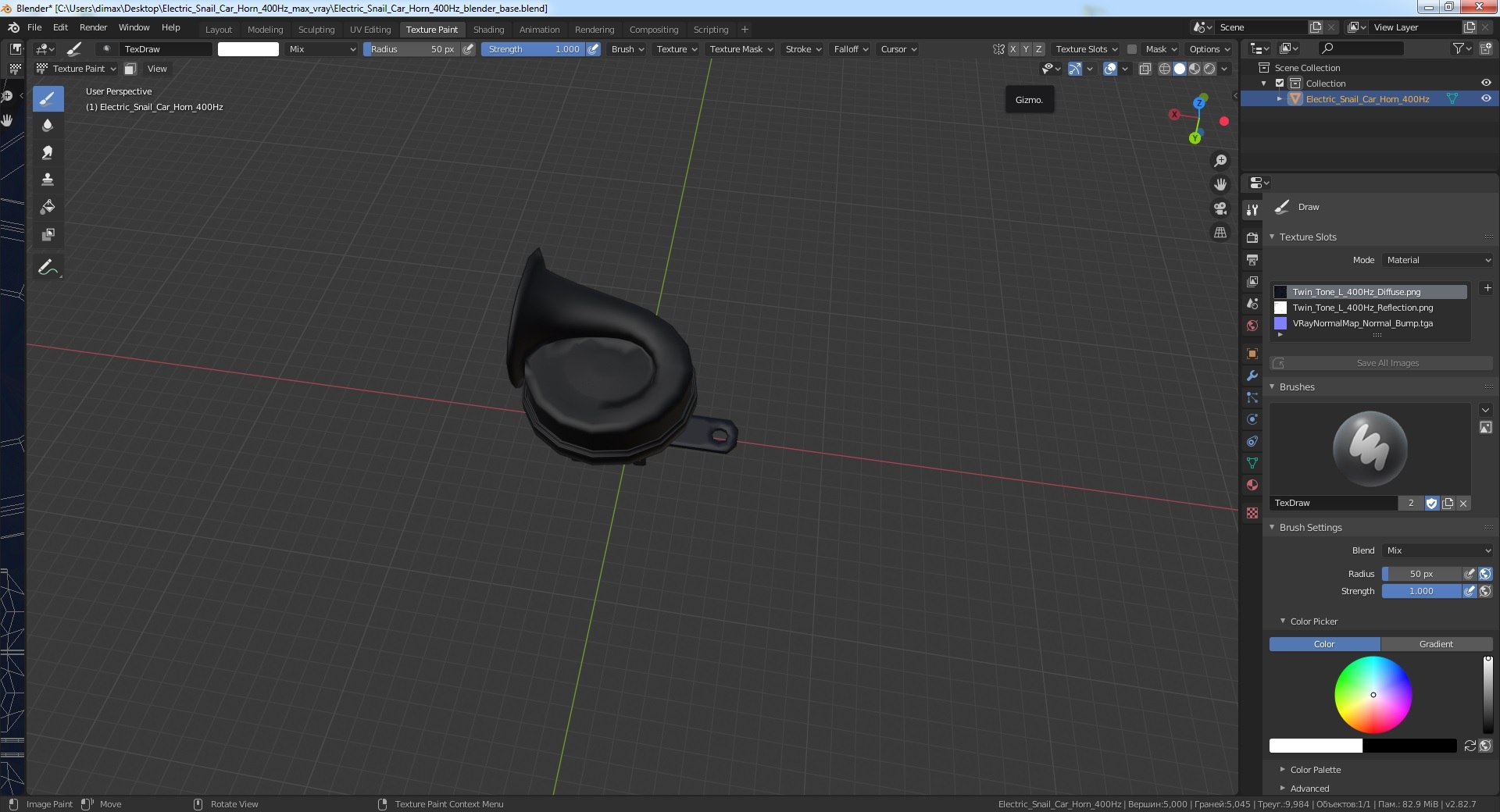1500x812 pixels.
Task: Hide Electric_Snail_Car_Horn_400Hz object with eye icon
Action: (x=1486, y=99)
